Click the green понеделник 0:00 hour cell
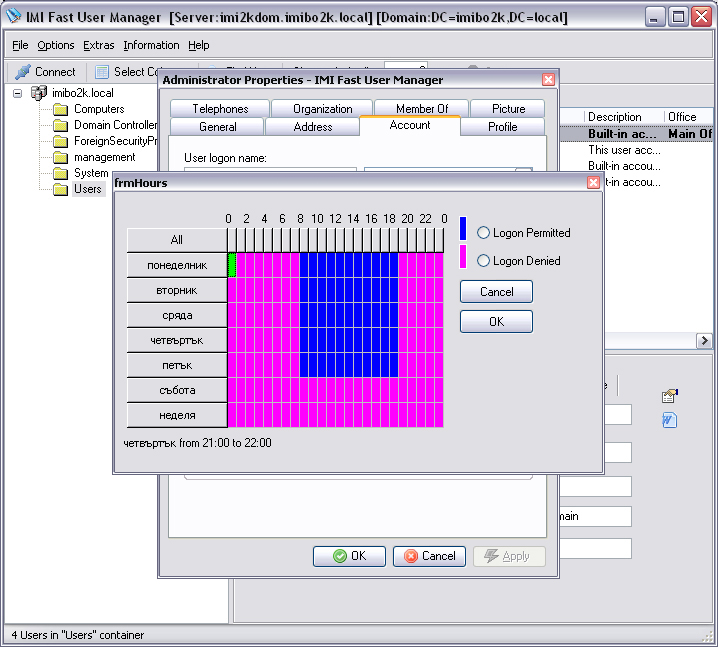The image size is (718, 647). pos(232,265)
